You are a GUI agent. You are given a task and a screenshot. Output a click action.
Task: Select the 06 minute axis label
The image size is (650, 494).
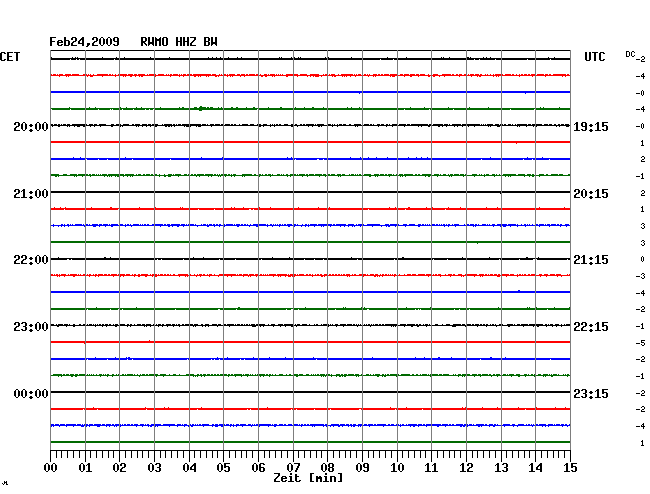coord(258,468)
